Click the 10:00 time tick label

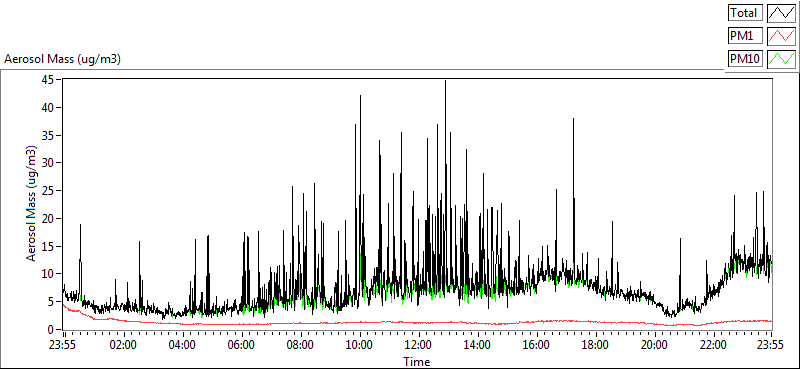pos(360,344)
